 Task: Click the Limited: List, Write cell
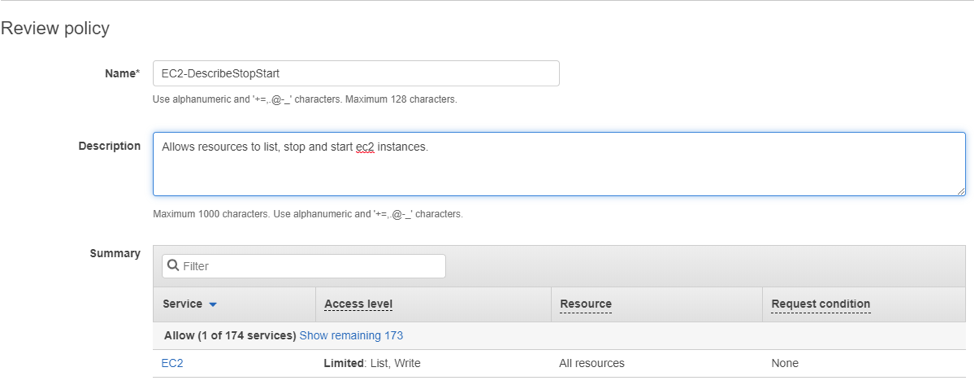pyautogui.click(x=372, y=363)
